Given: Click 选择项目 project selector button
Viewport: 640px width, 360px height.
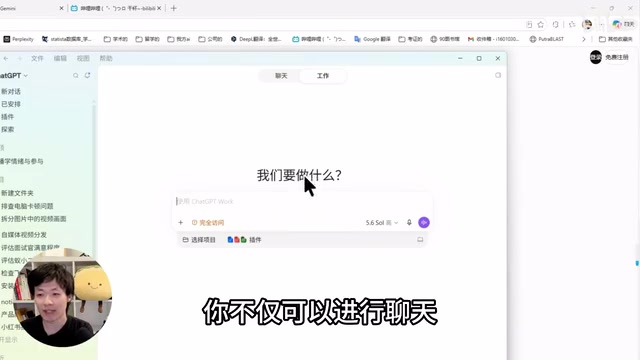Looking at the screenshot, I should click(x=199, y=240).
